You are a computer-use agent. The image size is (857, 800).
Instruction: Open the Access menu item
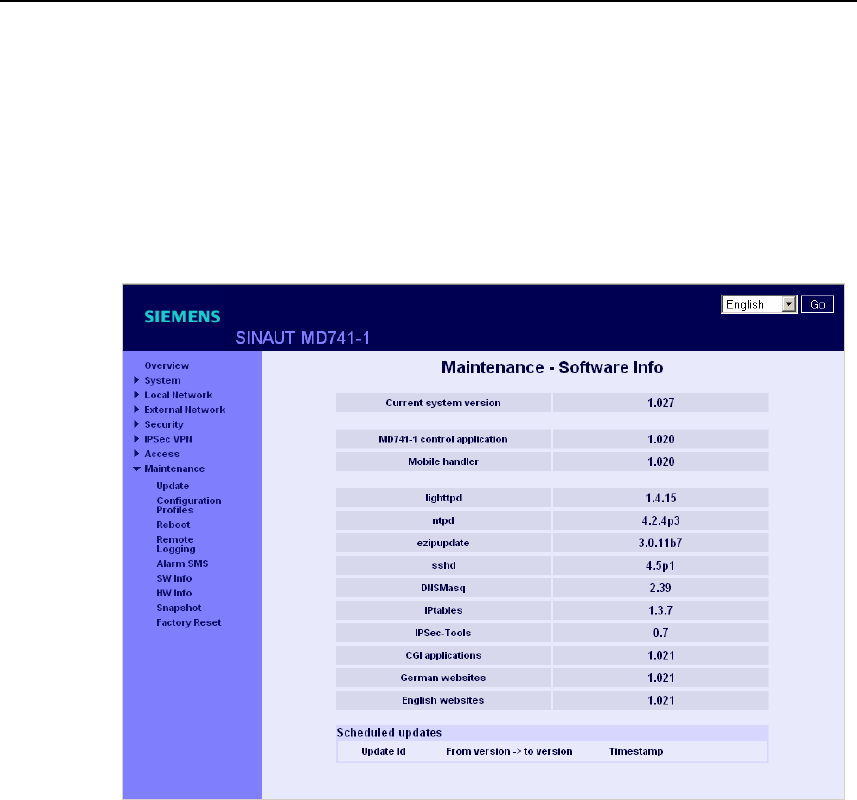click(162, 454)
